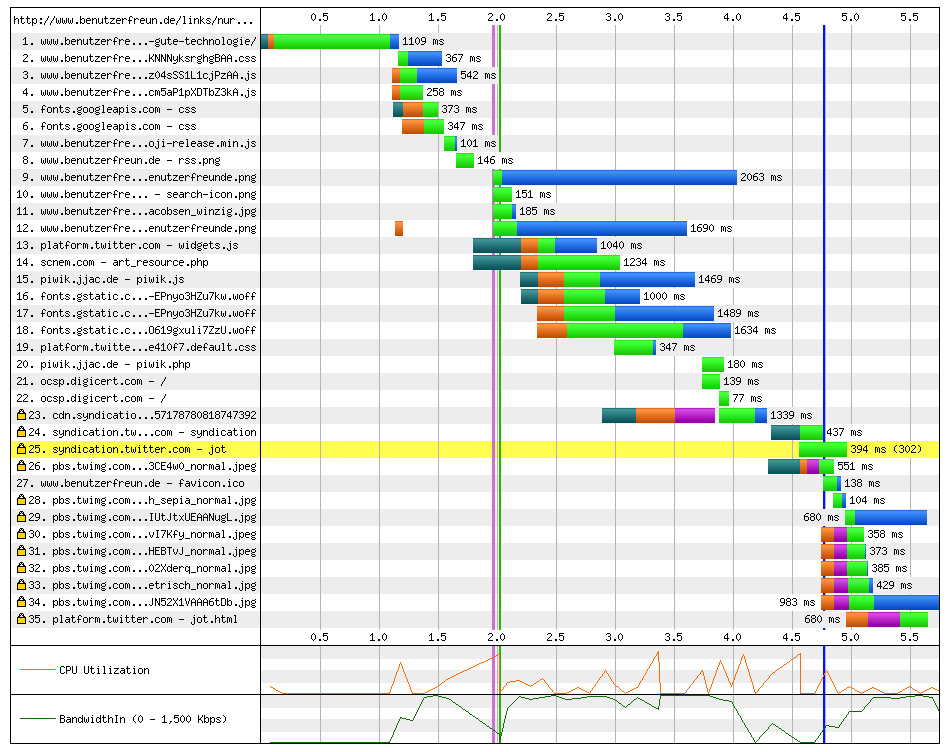Click the 1234 ms bar of request 14
949x752 pixels.
547,262
